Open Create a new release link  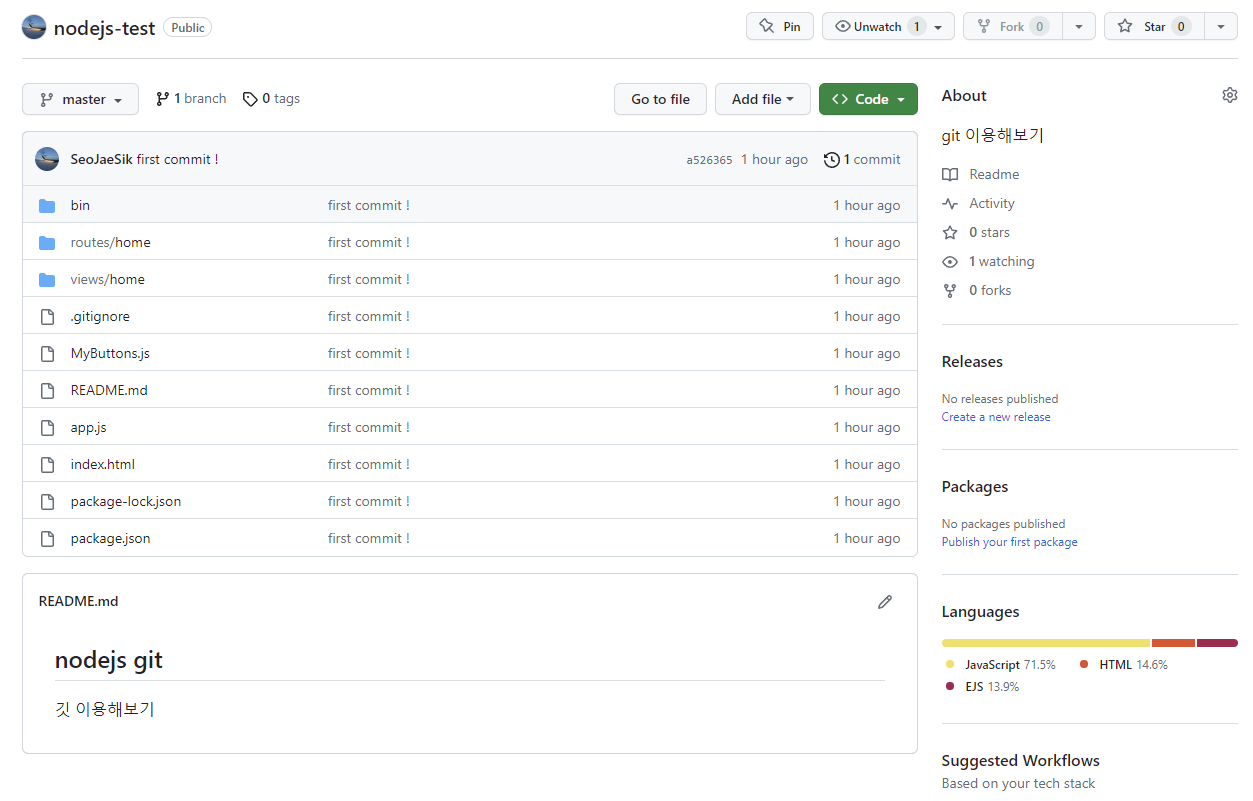coord(996,417)
